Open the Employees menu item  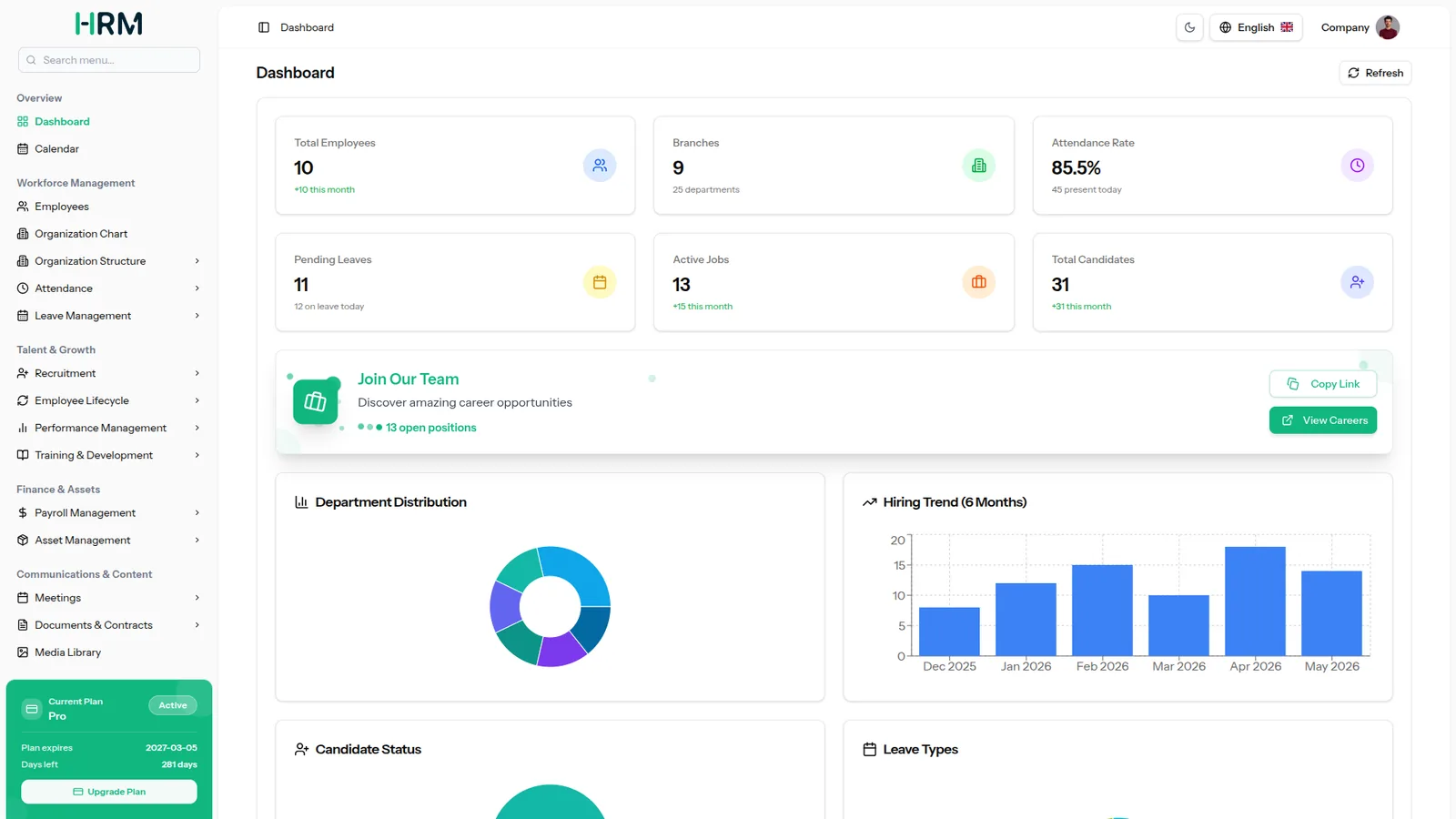[109, 207]
